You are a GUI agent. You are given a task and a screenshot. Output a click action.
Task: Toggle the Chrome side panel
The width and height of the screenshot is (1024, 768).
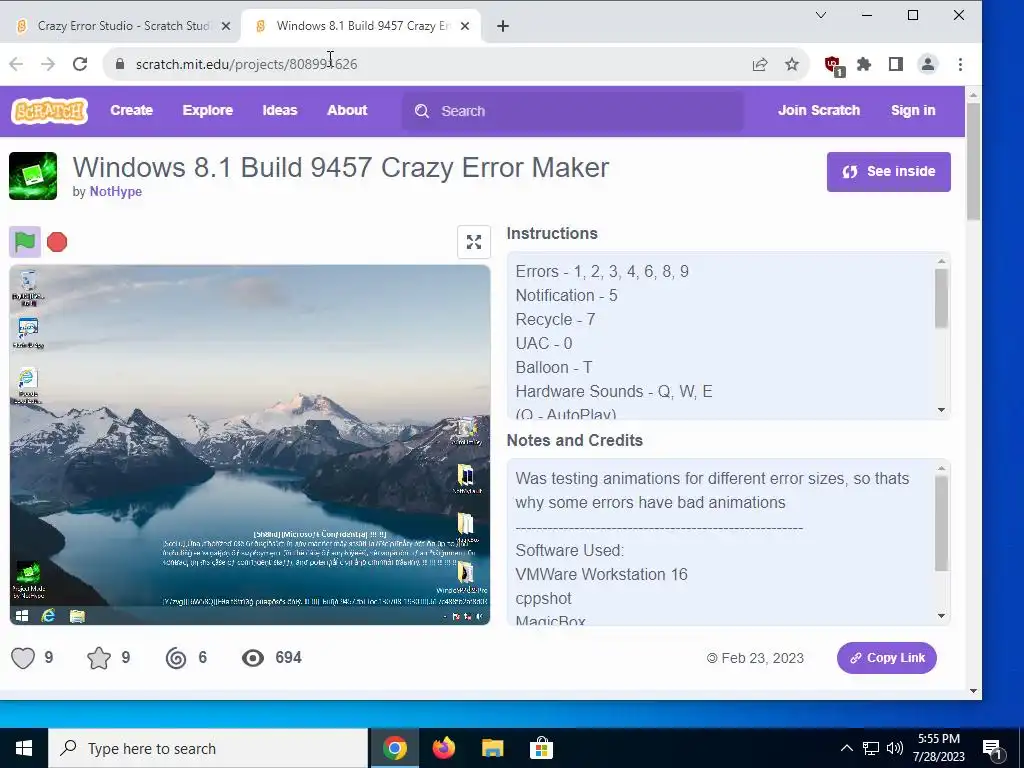pyautogui.click(x=895, y=64)
